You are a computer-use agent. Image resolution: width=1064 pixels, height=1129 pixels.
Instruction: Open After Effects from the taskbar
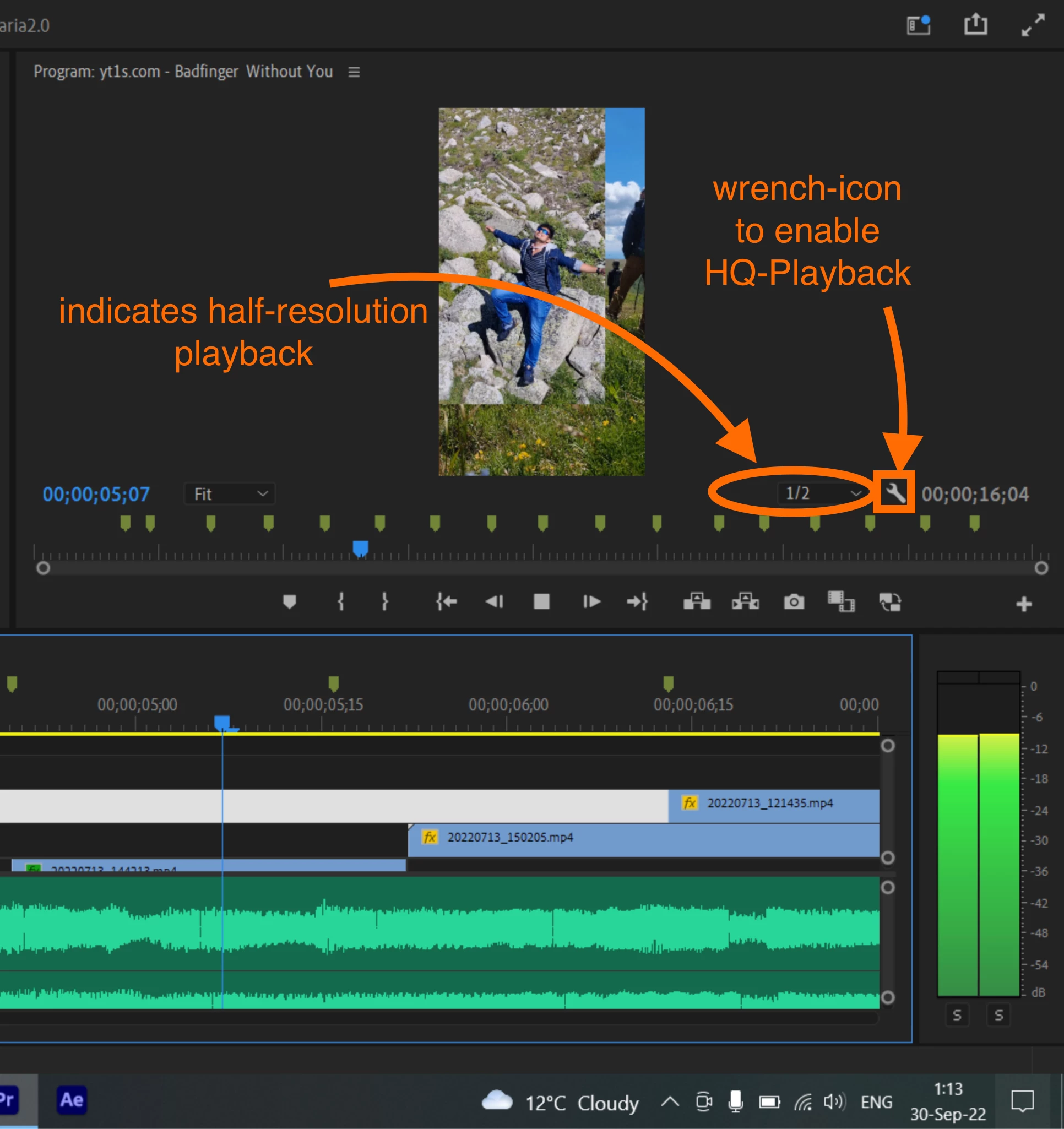72,1100
